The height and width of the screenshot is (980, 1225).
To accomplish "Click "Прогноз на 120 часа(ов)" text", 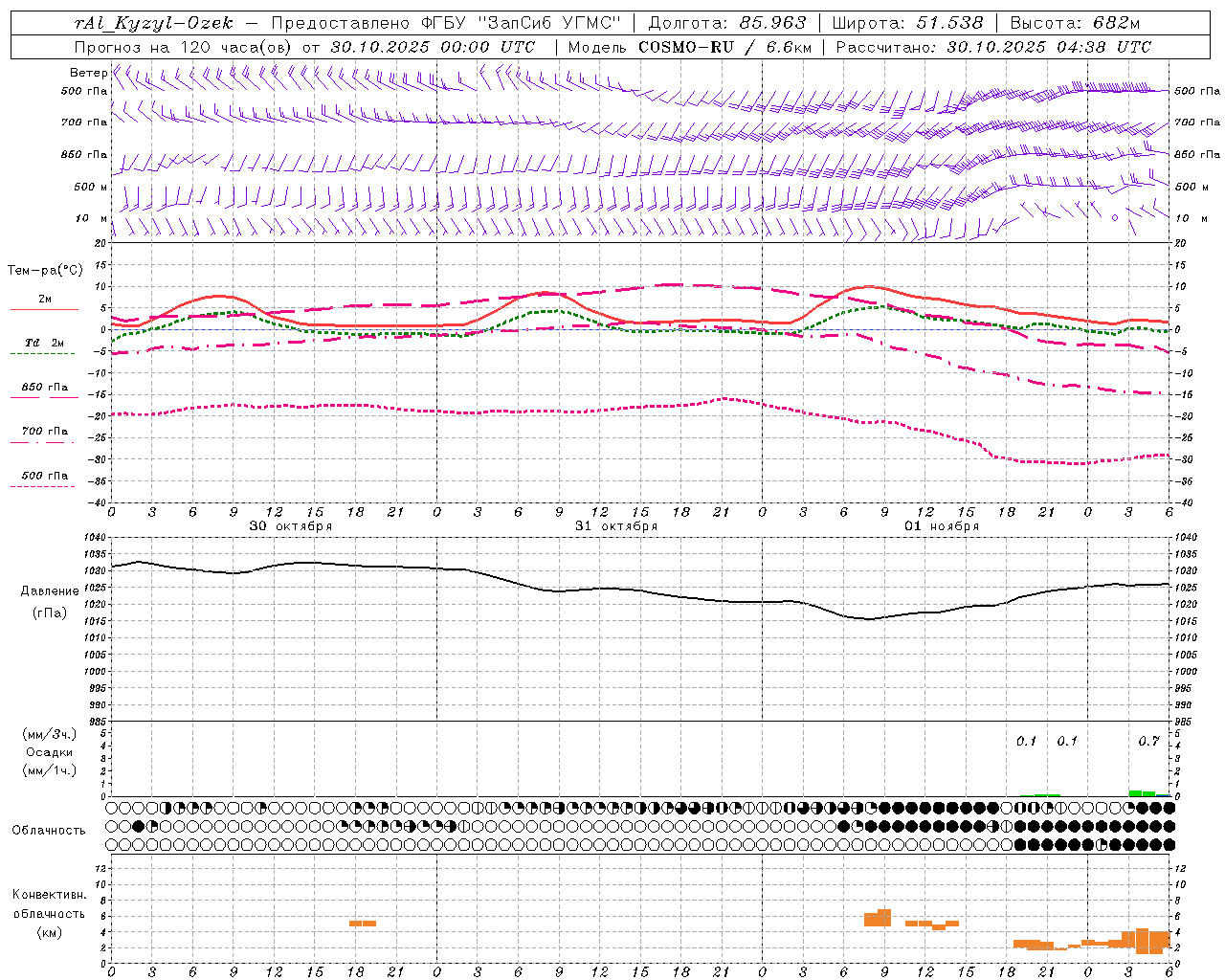I will click(184, 47).
